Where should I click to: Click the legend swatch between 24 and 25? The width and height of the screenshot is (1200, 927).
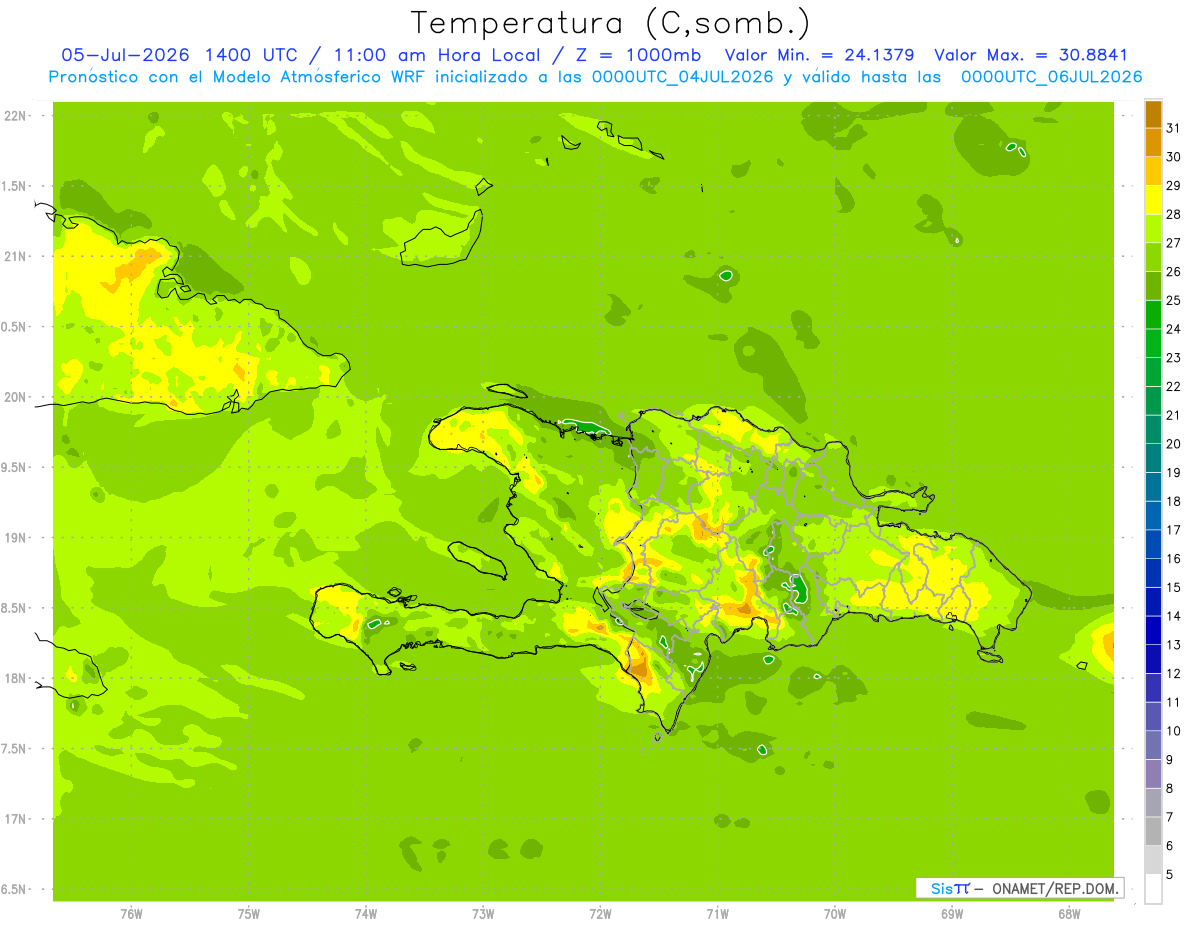tap(1153, 315)
